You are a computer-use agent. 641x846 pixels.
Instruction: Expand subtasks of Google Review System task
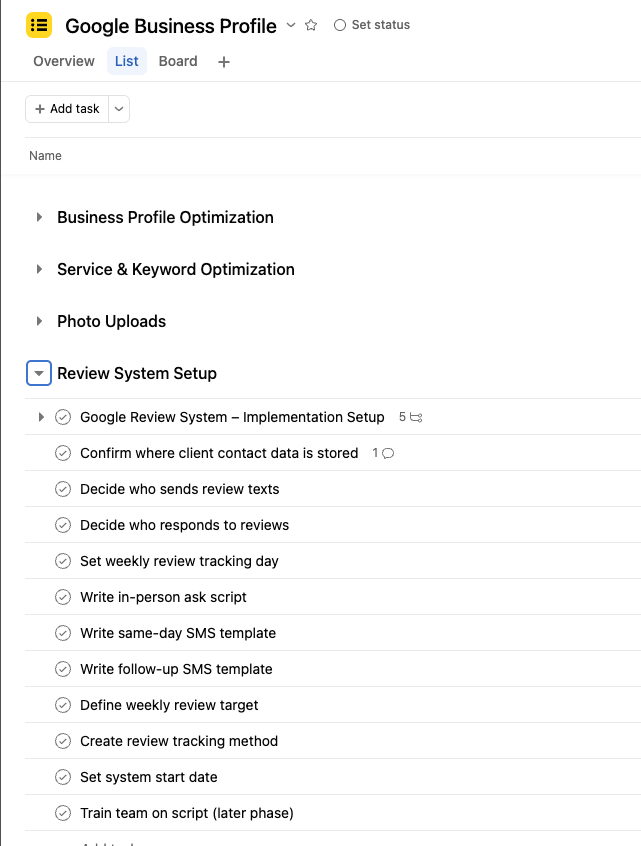click(41, 417)
